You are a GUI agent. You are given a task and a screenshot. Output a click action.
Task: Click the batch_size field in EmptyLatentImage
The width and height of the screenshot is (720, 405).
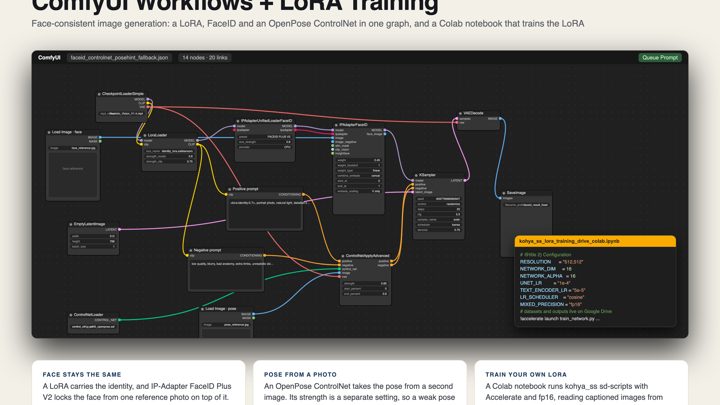click(x=93, y=247)
